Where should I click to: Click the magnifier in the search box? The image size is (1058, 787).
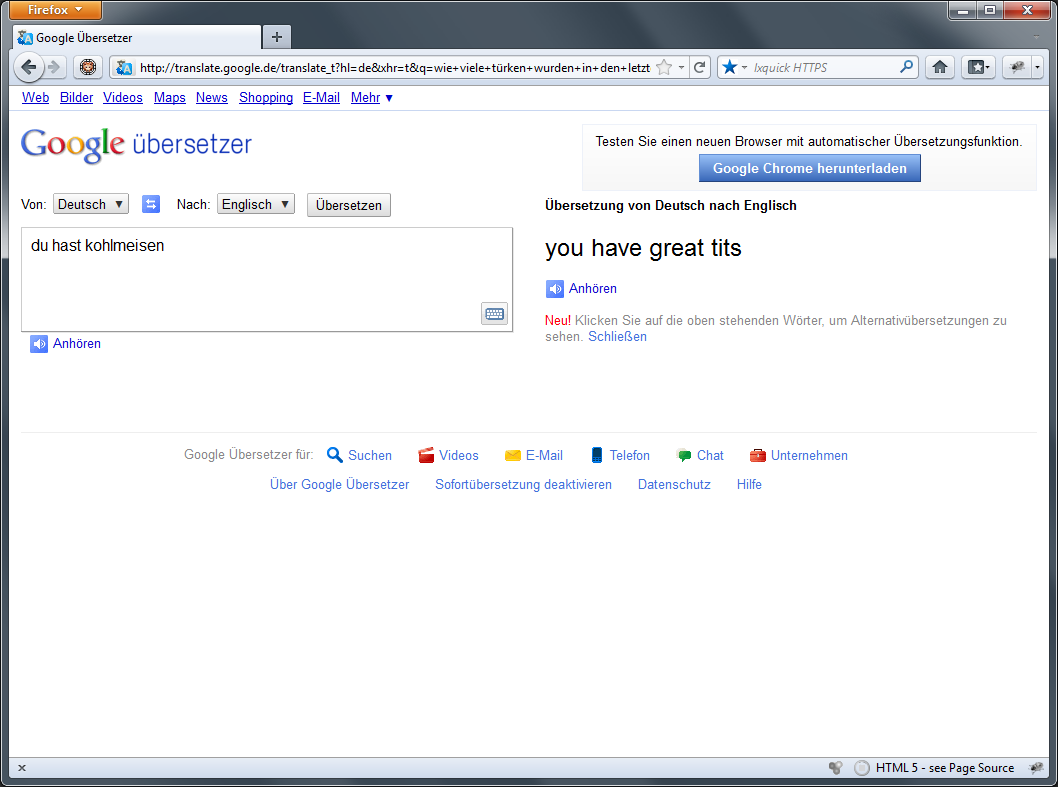[906, 67]
